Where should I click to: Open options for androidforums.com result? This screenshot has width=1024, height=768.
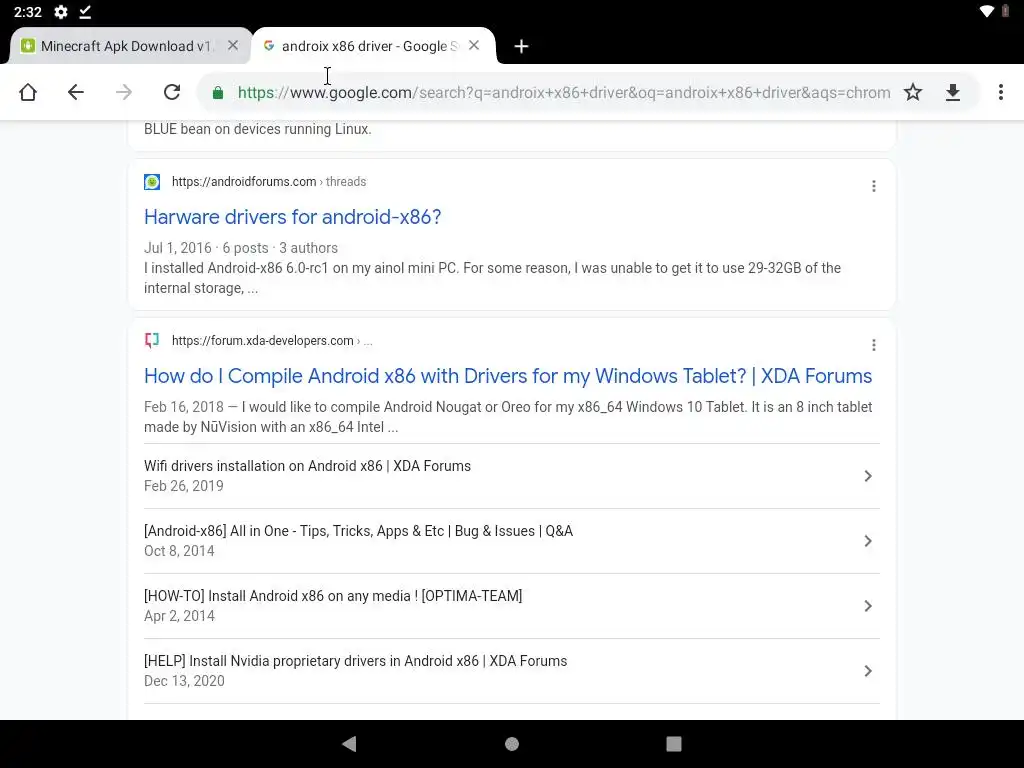(874, 186)
